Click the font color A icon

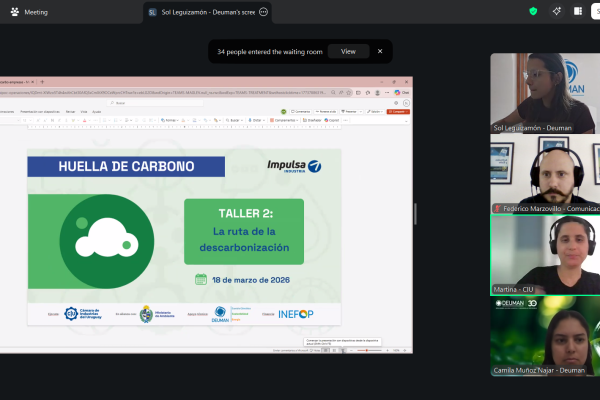pyautogui.click(x=85, y=121)
